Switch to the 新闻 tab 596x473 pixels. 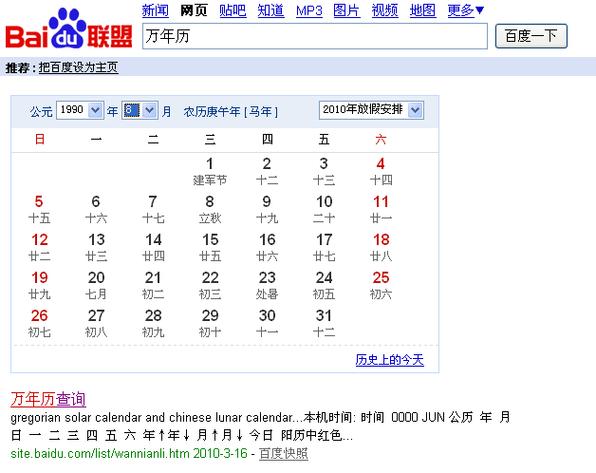click(155, 10)
